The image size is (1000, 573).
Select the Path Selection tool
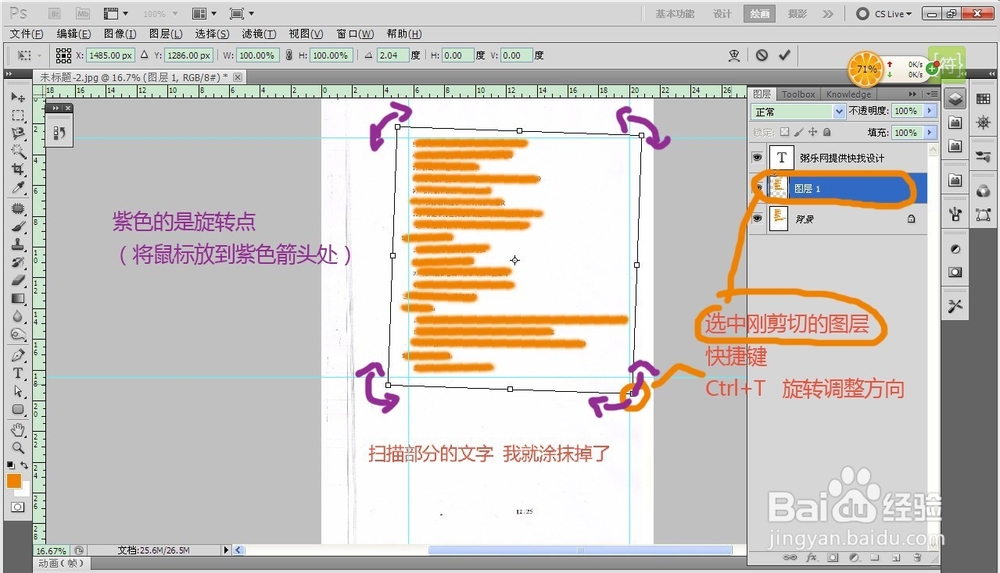pyautogui.click(x=18, y=391)
